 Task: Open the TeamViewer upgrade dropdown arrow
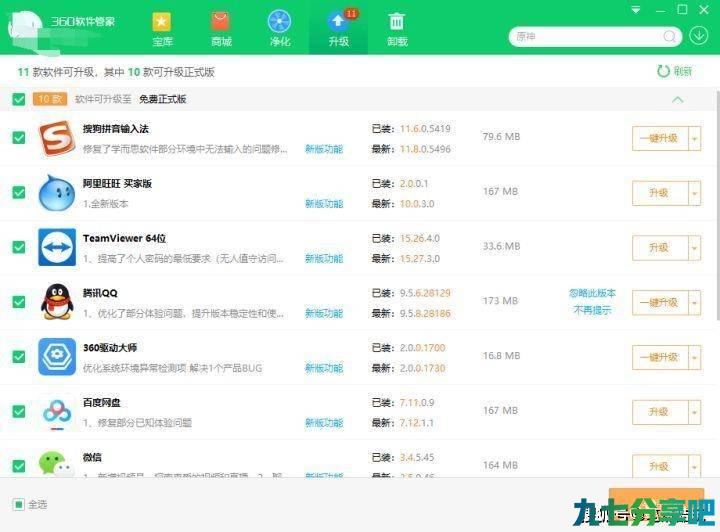(695, 248)
